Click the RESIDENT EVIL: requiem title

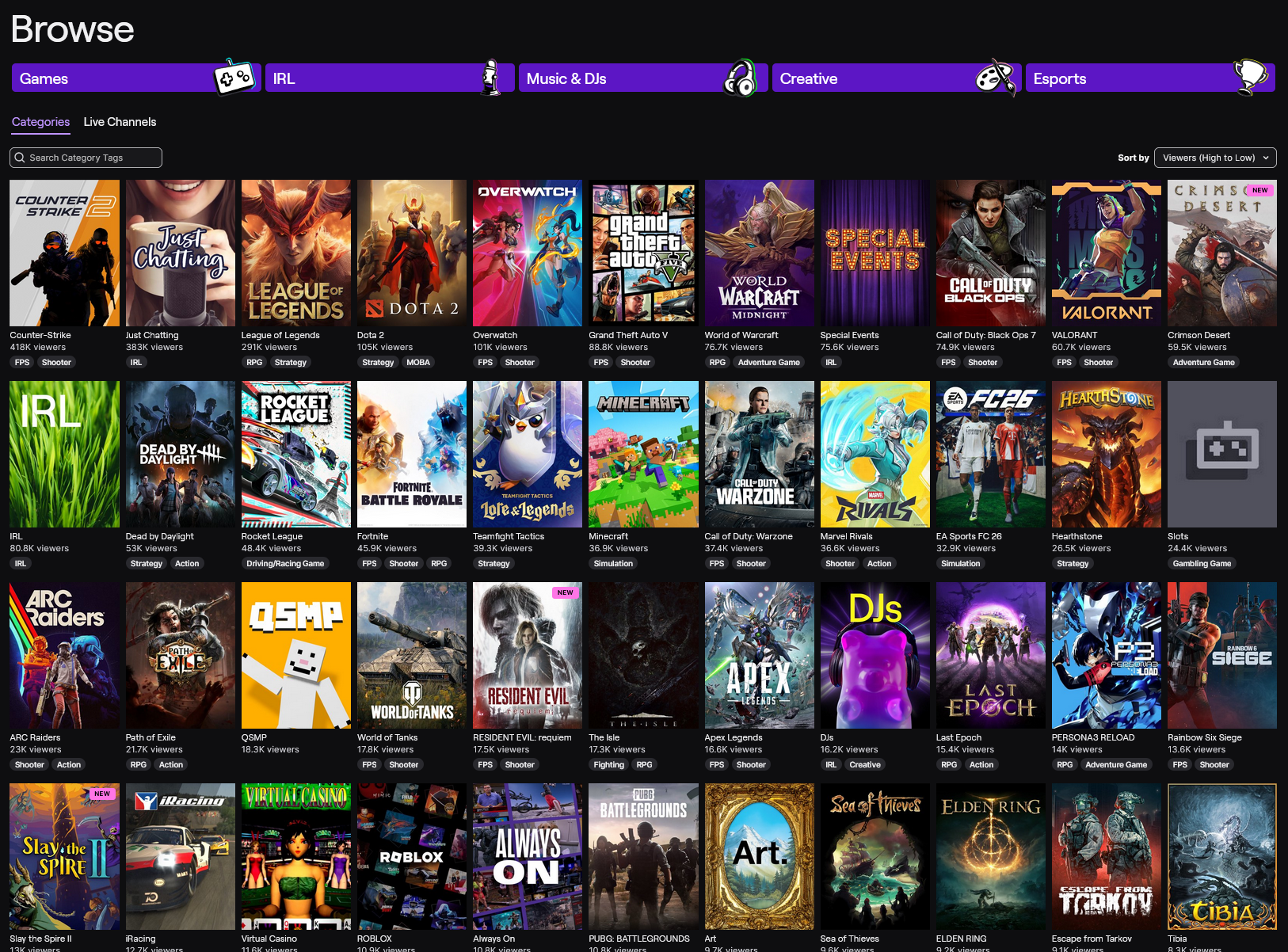tap(522, 737)
